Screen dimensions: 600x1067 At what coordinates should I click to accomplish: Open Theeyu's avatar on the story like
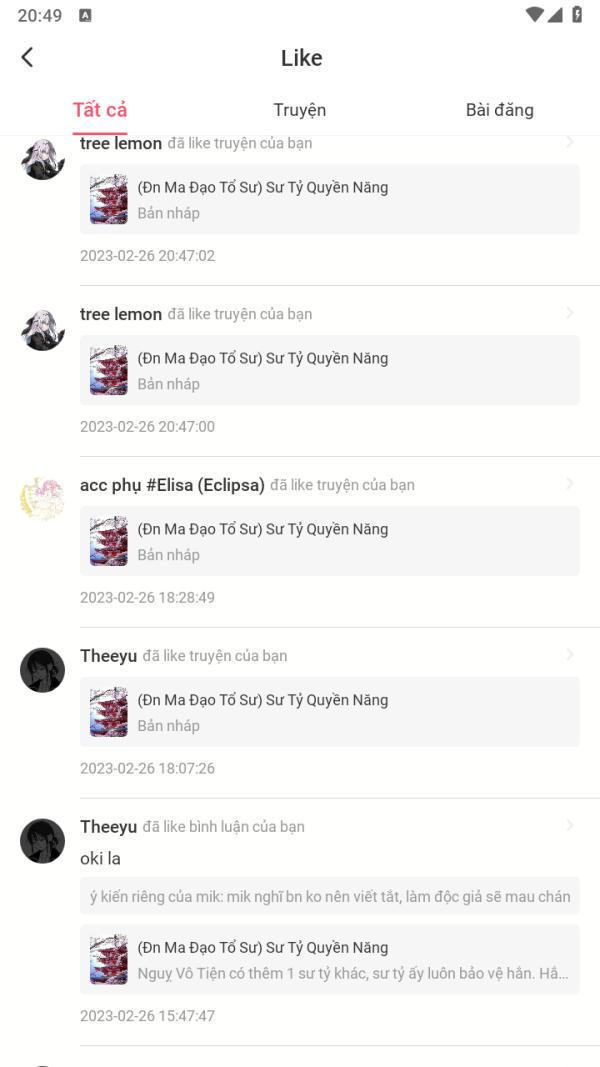click(x=42, y=670)
